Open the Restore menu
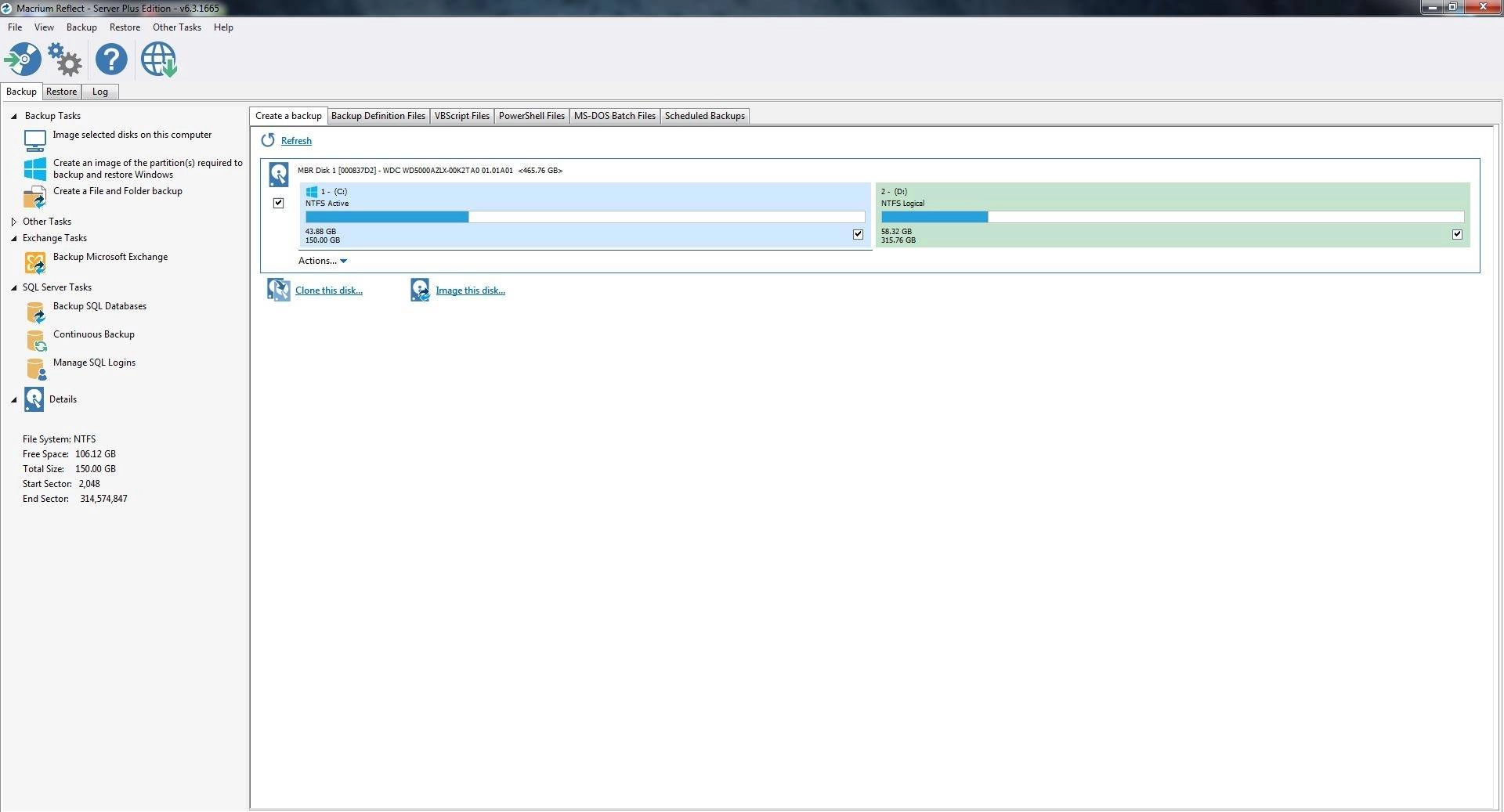The width and height of the screenshot is (1504, 812). click(125, 27)
